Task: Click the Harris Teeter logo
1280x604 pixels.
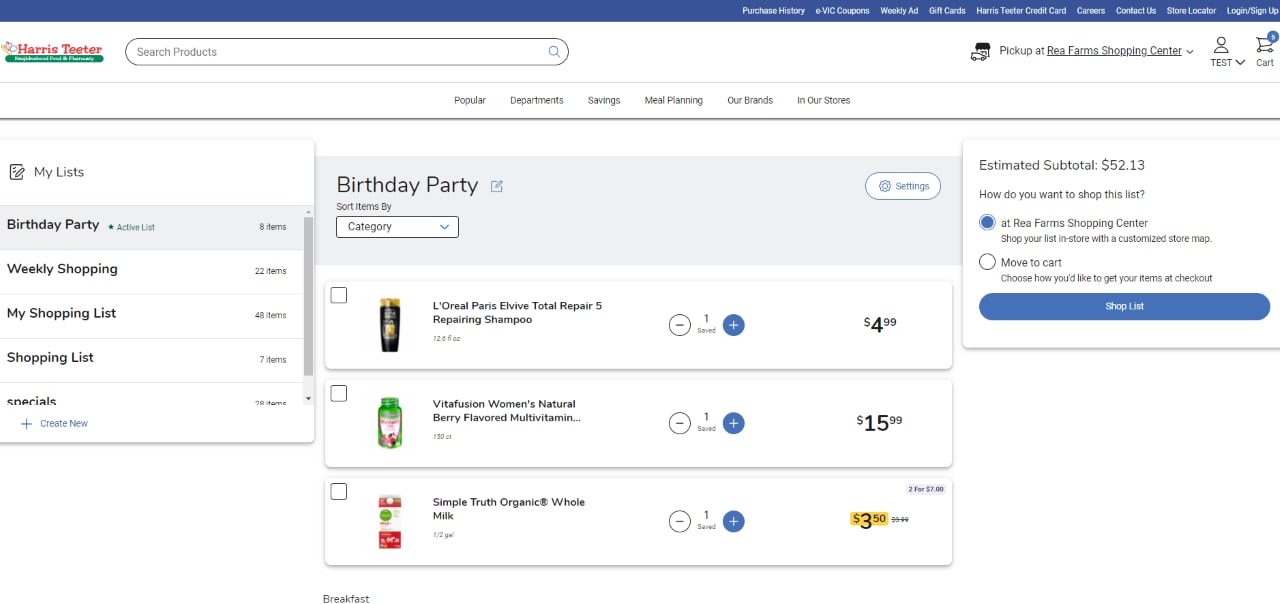Action: [x=54, y=52]
